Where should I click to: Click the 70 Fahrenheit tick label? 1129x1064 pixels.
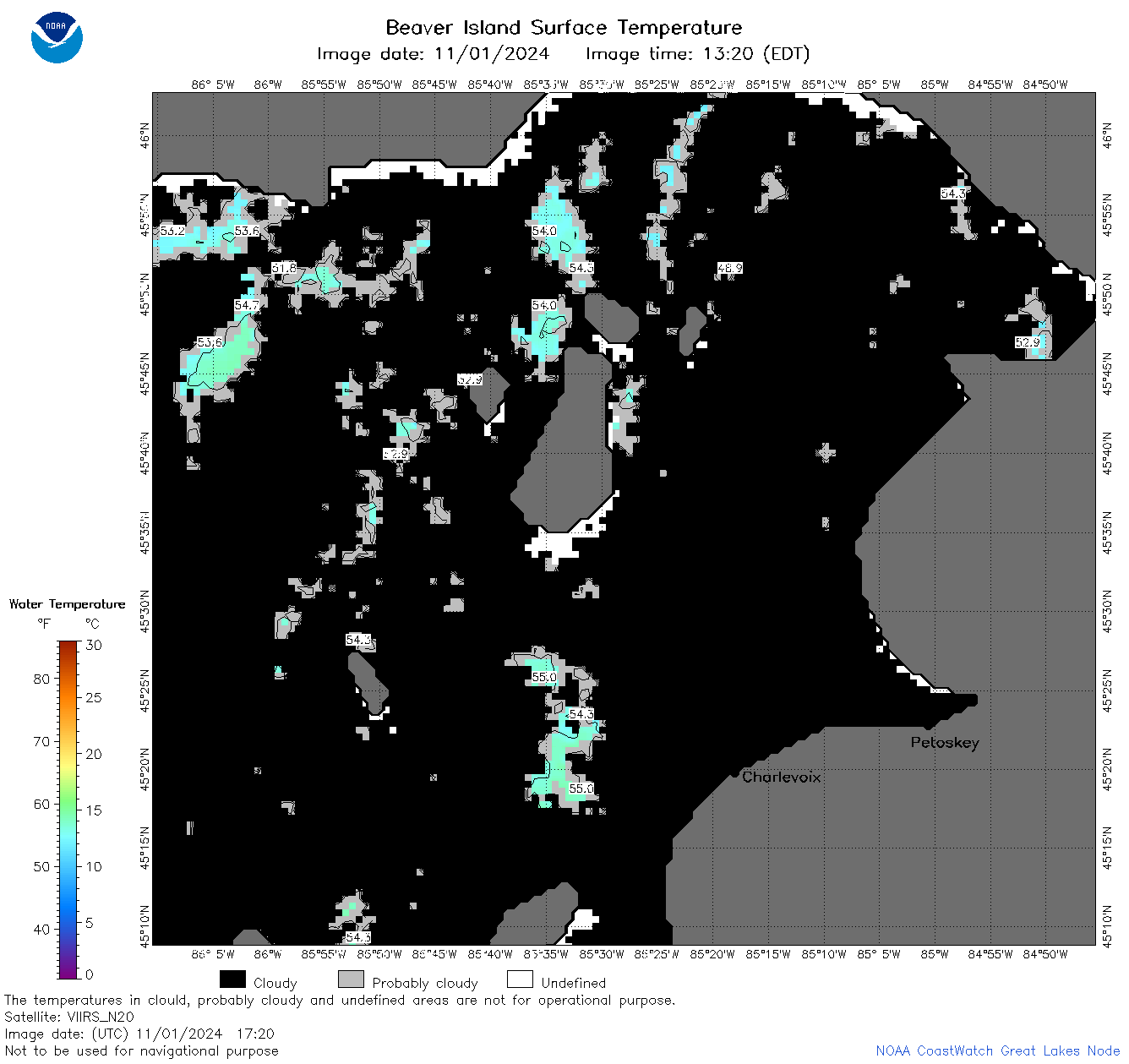[41, 741]
